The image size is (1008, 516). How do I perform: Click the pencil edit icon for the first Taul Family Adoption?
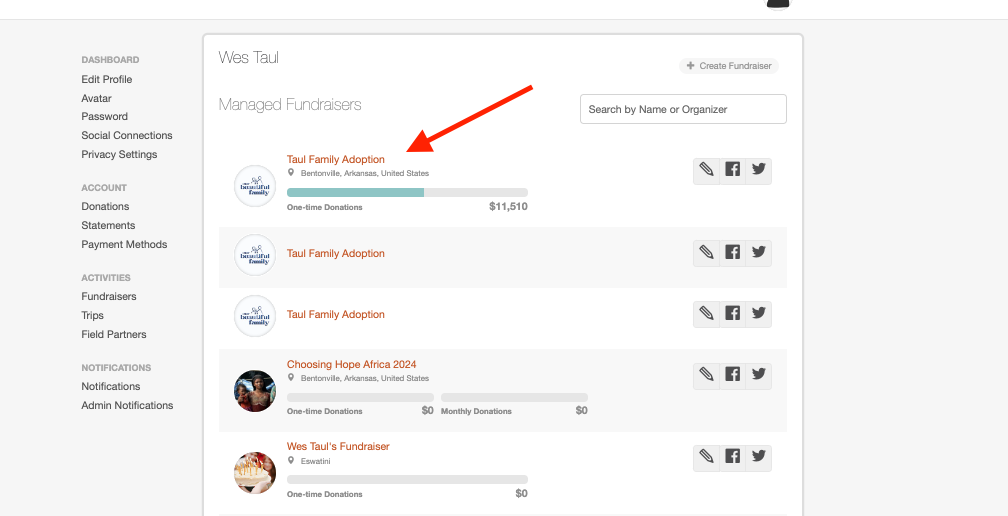point(707,170)
